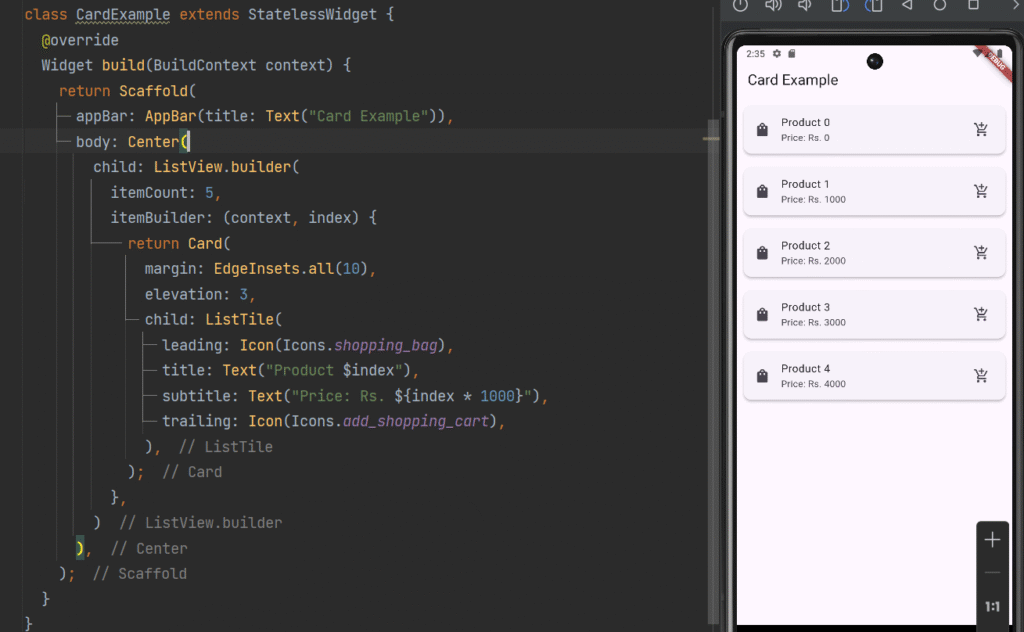Zoom in the emulator with plus button
The image size is (1024, 632).
pos(992,540)
